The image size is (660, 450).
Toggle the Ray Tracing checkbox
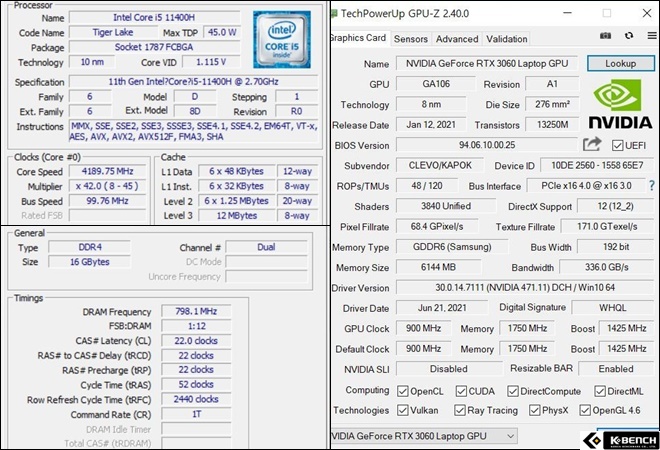(x=460, y=410)
